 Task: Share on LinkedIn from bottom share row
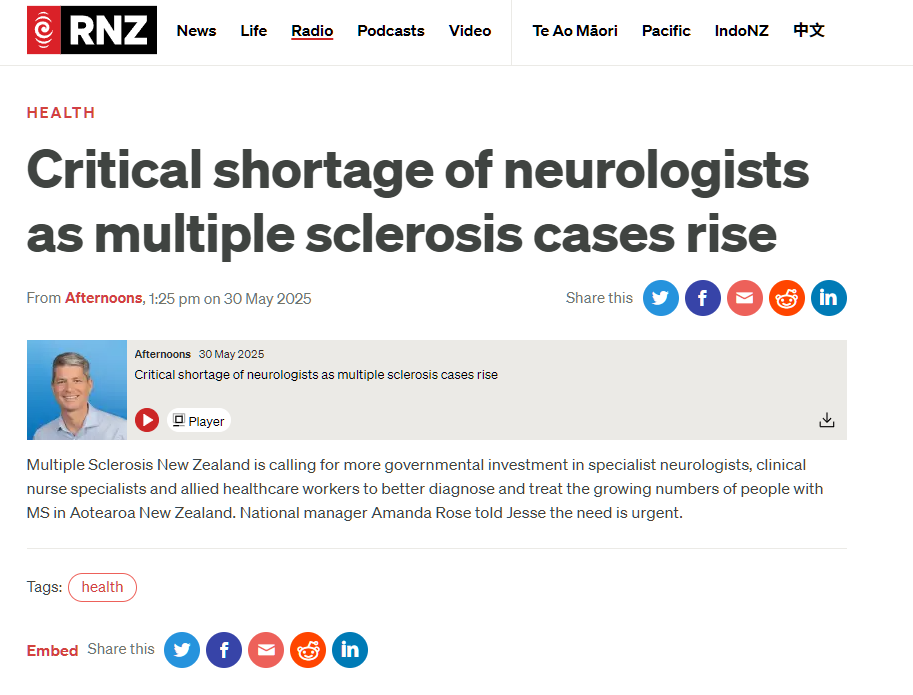coord(349,650)
